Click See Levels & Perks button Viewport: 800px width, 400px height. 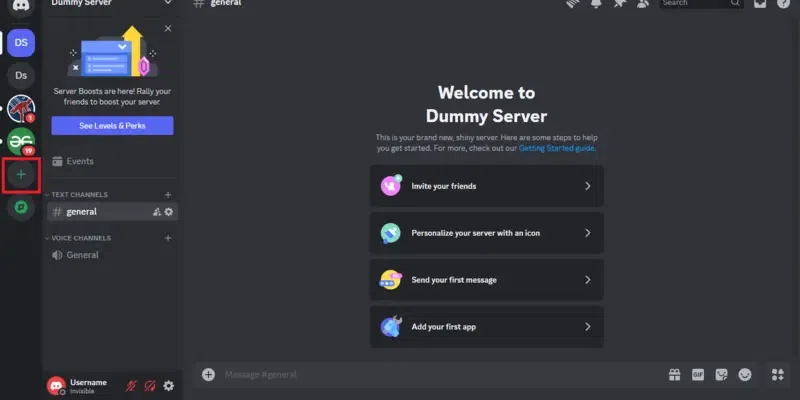pos(112,126)
